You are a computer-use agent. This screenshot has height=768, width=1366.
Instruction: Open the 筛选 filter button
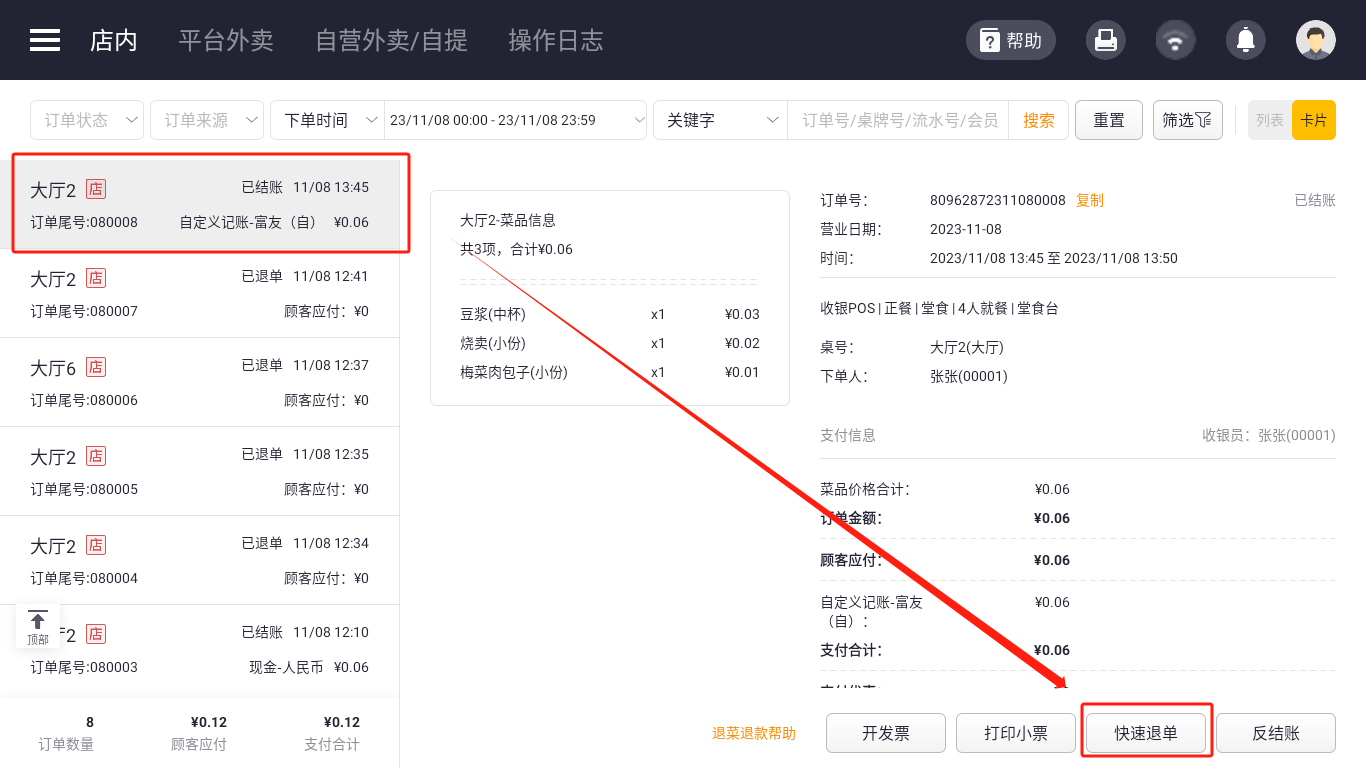coord(1187,120)
